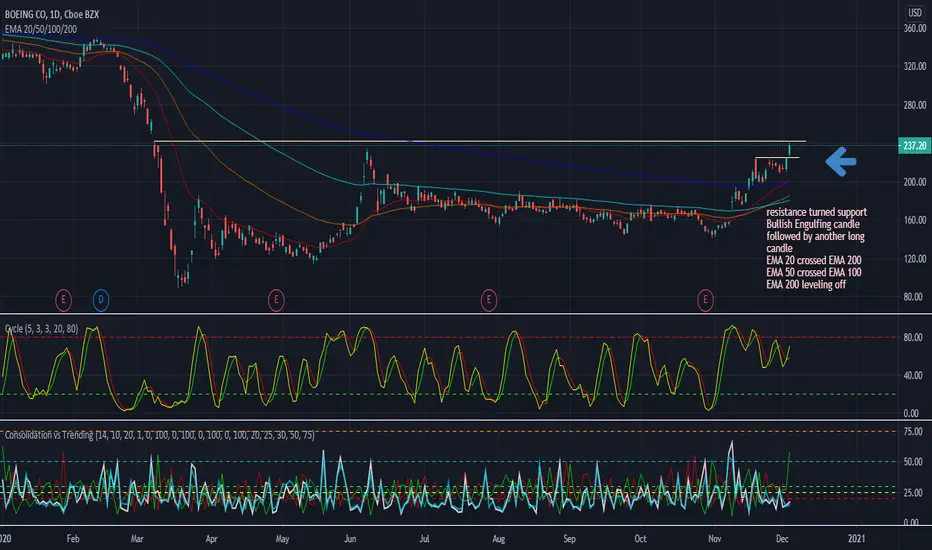Click the 75.00 Consolidation axis label
Screen dimensions: 932x550
click(x=912, y=431)
